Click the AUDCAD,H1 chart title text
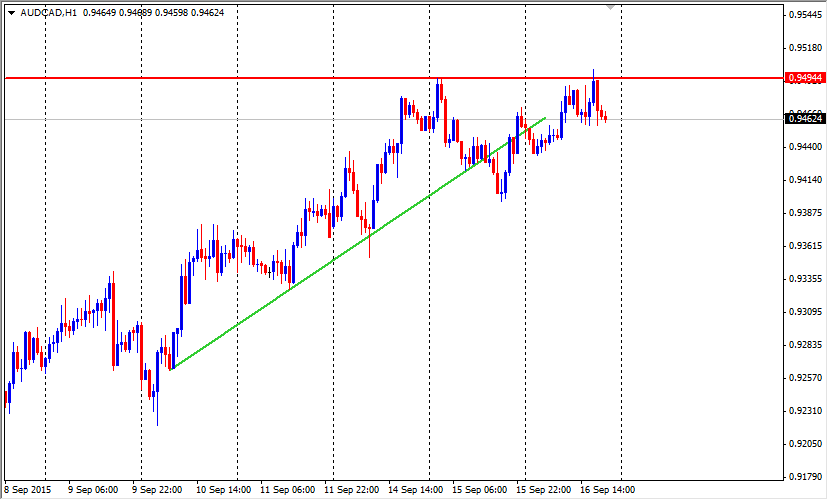The height and width of the screenshot is (500, 828). coord(50,14)
